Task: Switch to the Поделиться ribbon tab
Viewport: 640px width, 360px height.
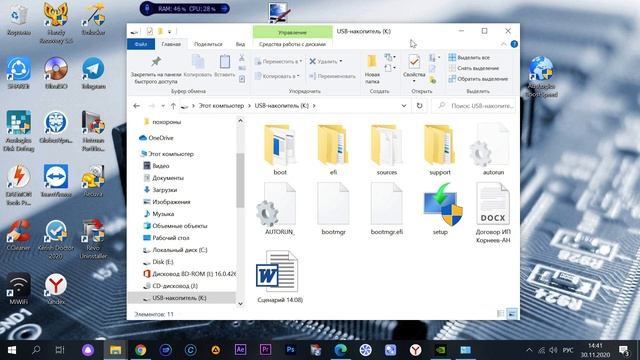Action: (x=208, y=44)
